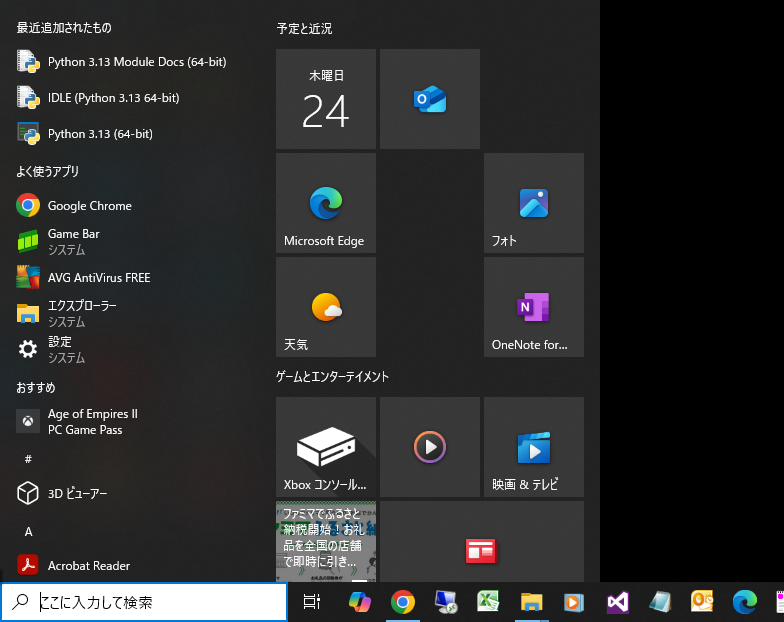
Task: Open the フォト (Photos) tile
Action: [534, 203]
